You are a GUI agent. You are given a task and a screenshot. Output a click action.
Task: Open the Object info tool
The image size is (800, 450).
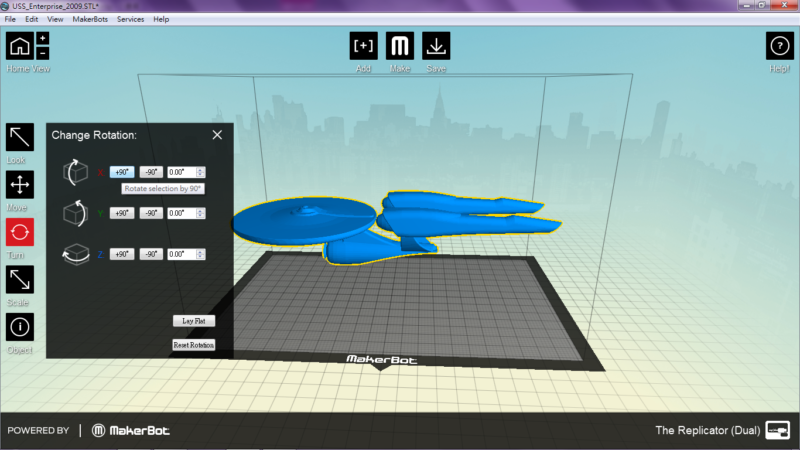[20, 327]
